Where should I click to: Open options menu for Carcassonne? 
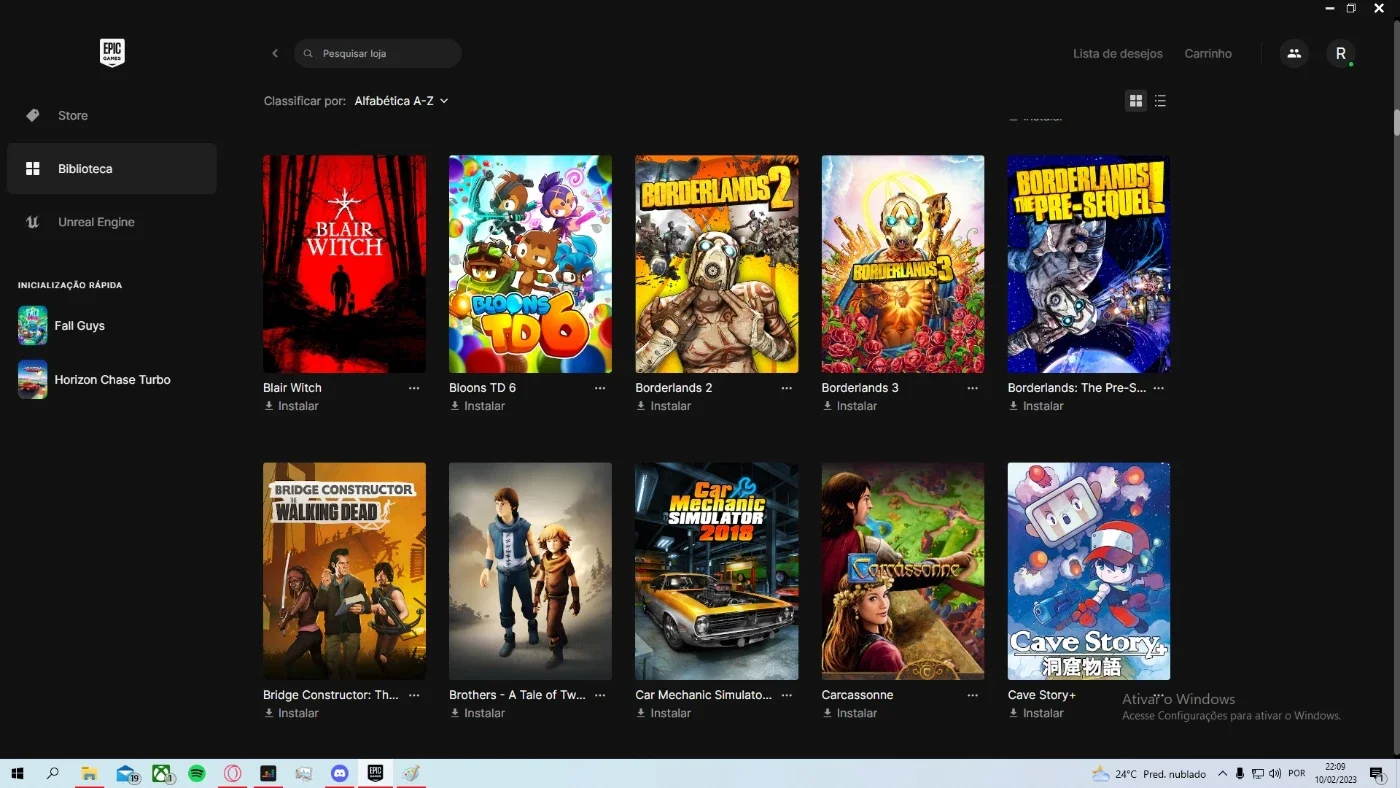click(x=972, y=695)
